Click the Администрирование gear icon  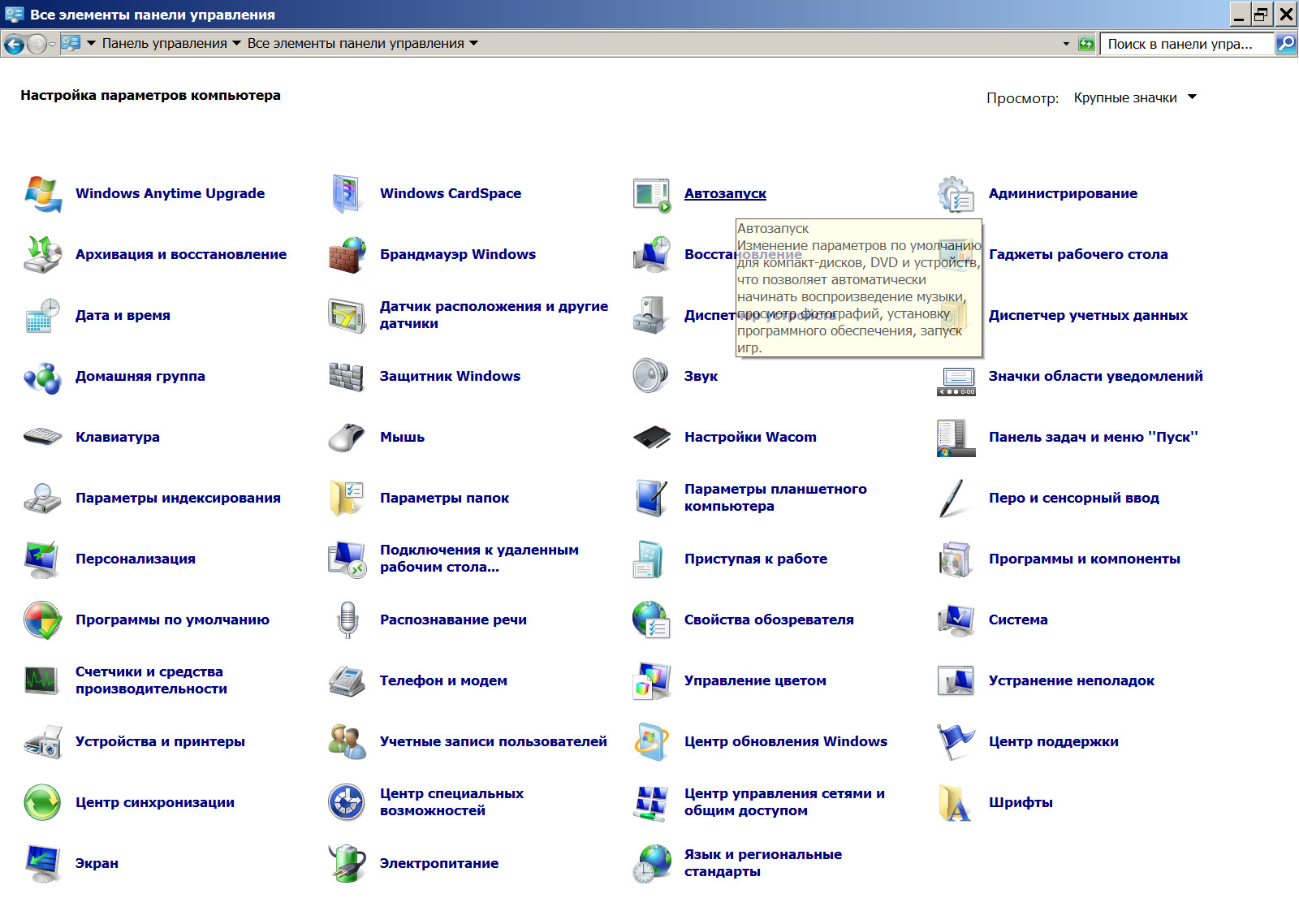956,194
